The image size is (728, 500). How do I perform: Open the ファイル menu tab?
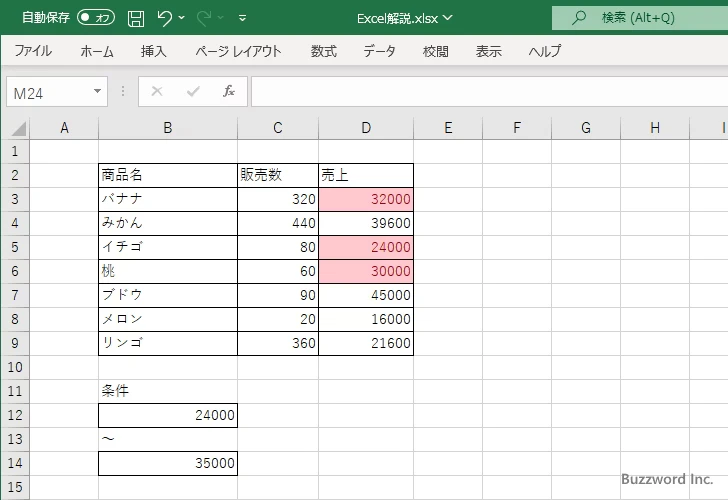tap(33, 51)
